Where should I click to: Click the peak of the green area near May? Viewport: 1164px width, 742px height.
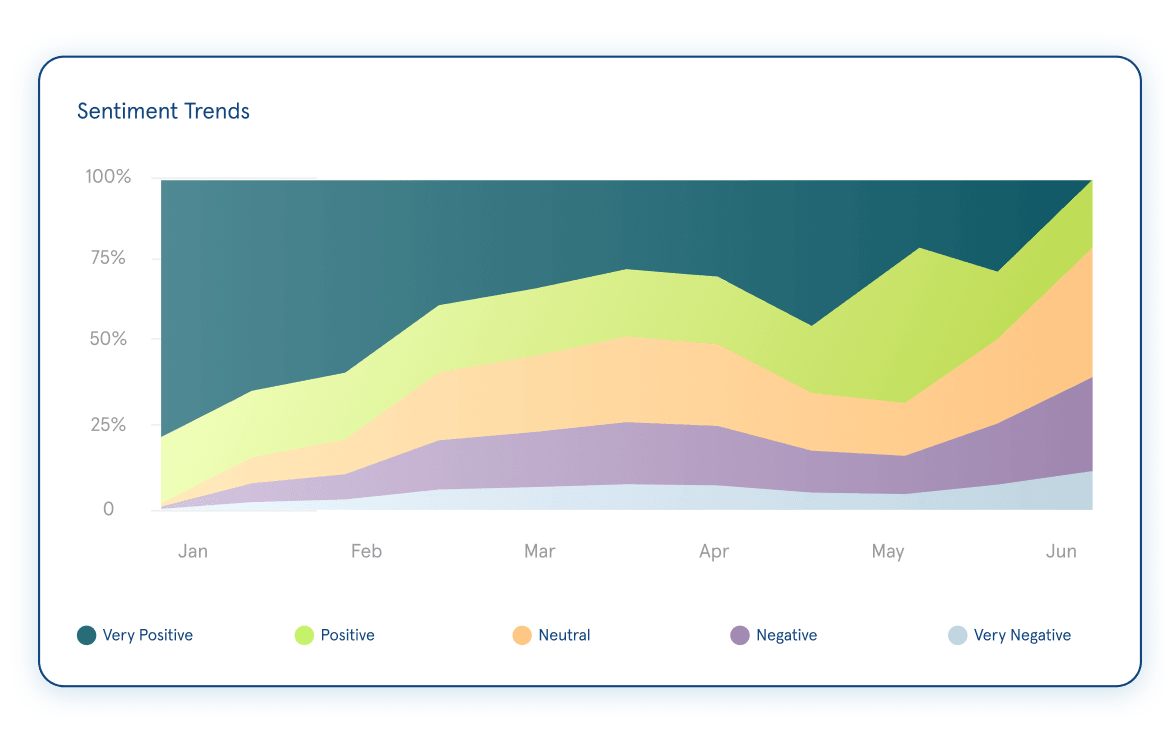click(x=917, y=260)
